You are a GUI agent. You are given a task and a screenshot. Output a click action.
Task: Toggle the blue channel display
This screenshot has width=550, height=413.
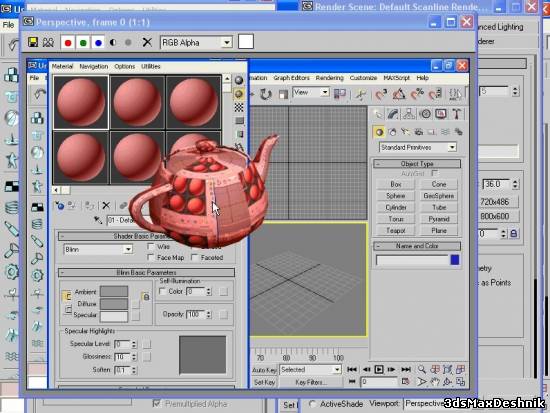[x=98, y=43]
